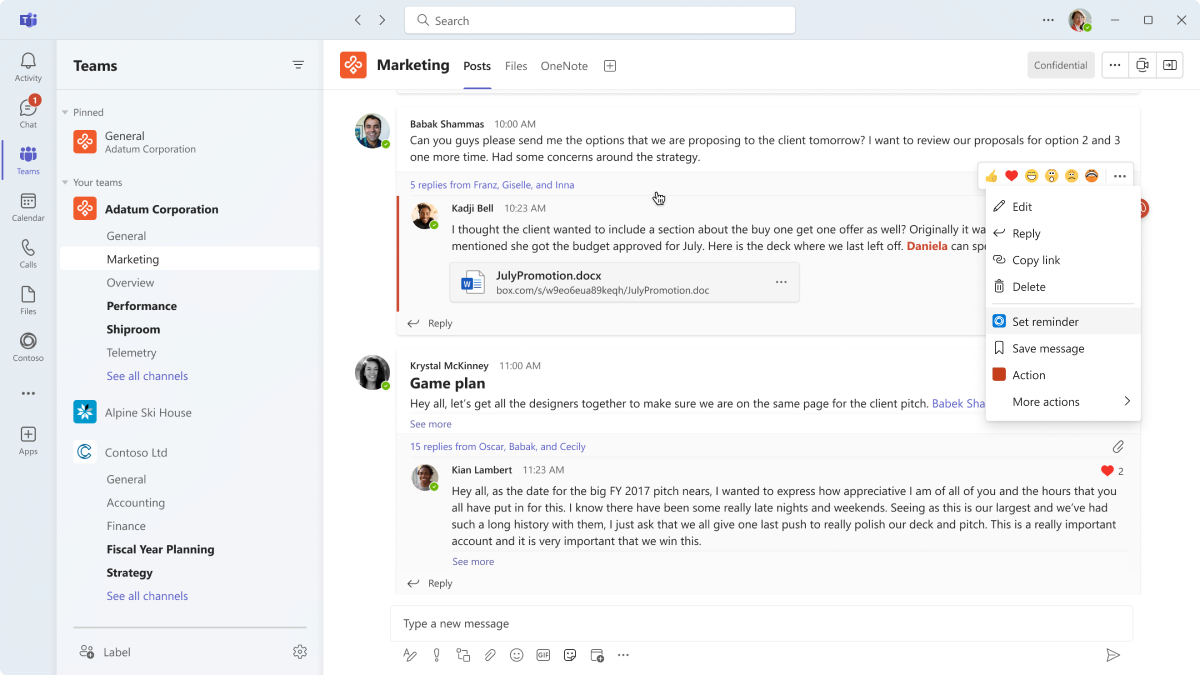This screenshot has height=675, width=1200.
Task: React with the thumbs up emoji
Action: tap(991, 176)
